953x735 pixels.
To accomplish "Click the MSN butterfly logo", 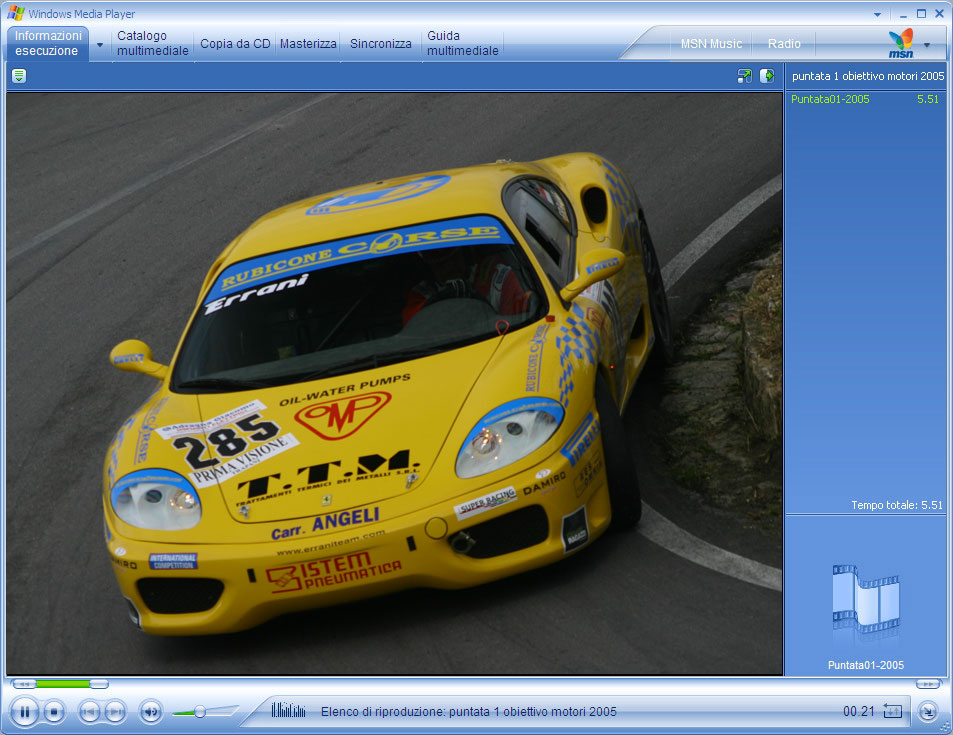I will (x=901, y=43).
